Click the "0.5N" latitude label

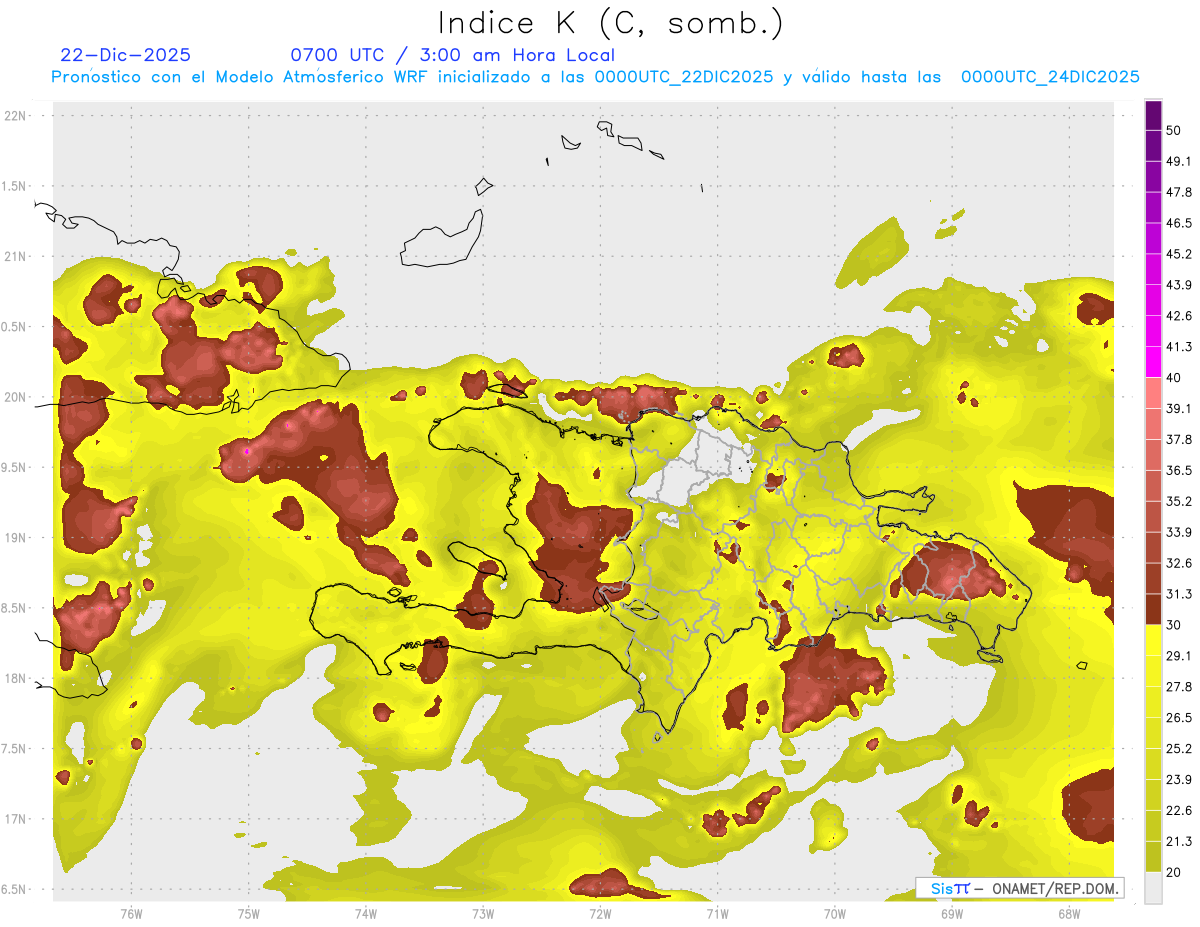[x=15, y=327]
